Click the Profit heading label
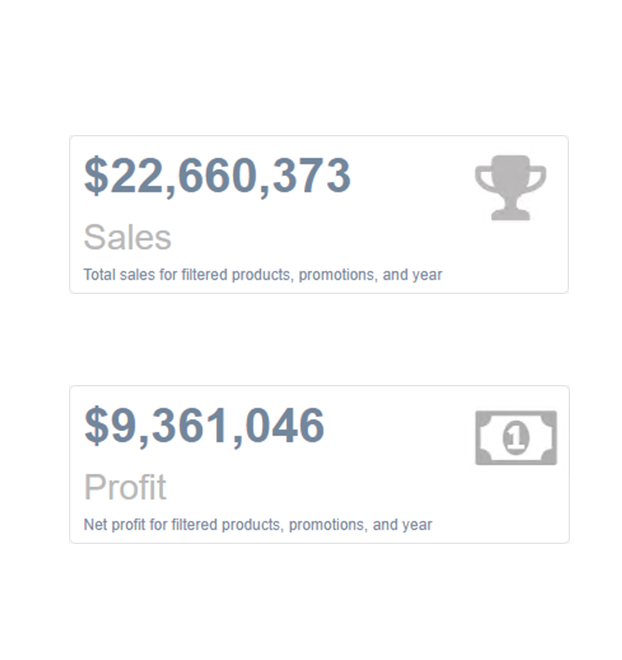 point(125,487)
